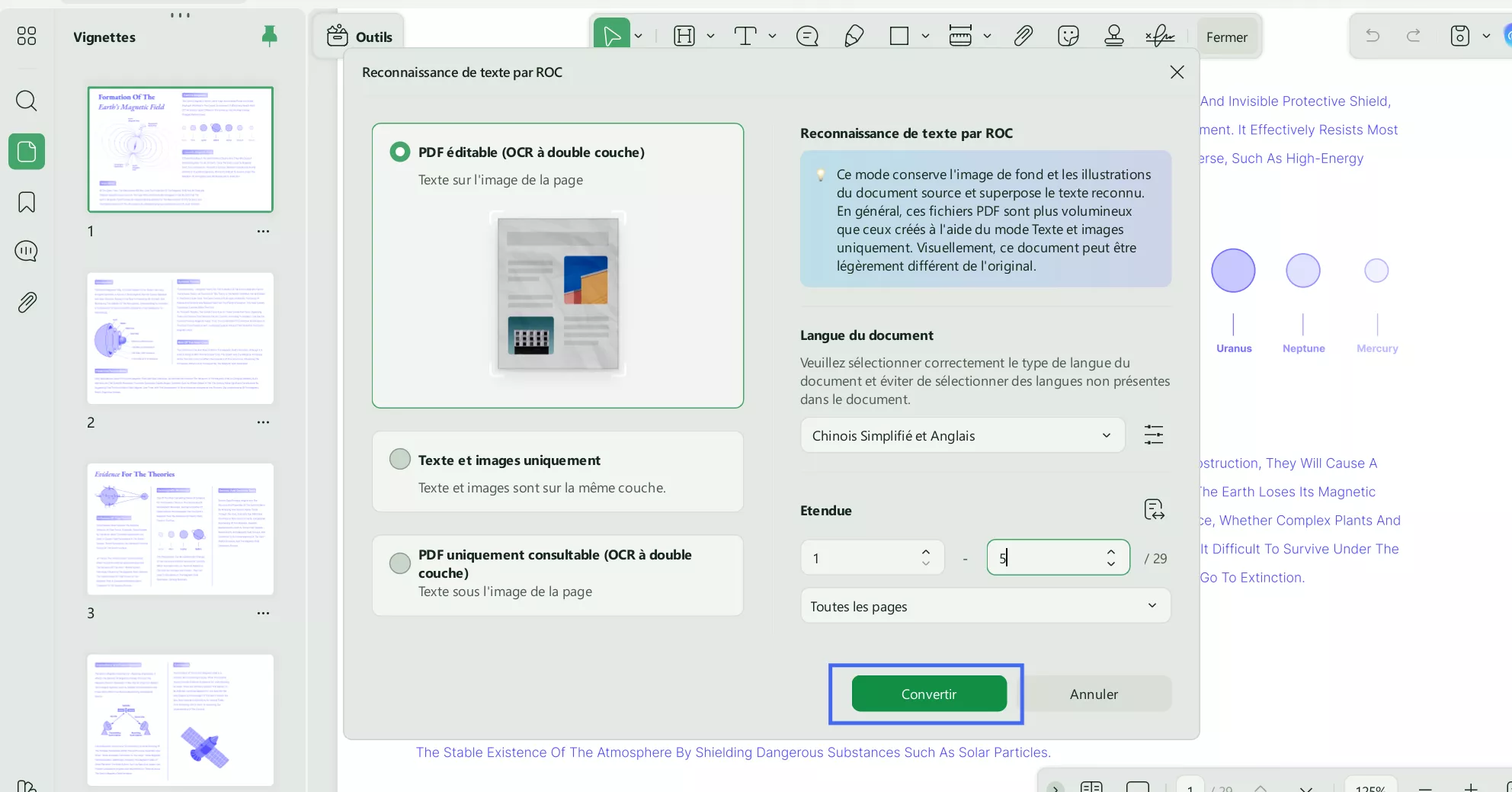1512x792 pixels.
Task: Open the home grid view icon
Action: (x=27, y=36)
